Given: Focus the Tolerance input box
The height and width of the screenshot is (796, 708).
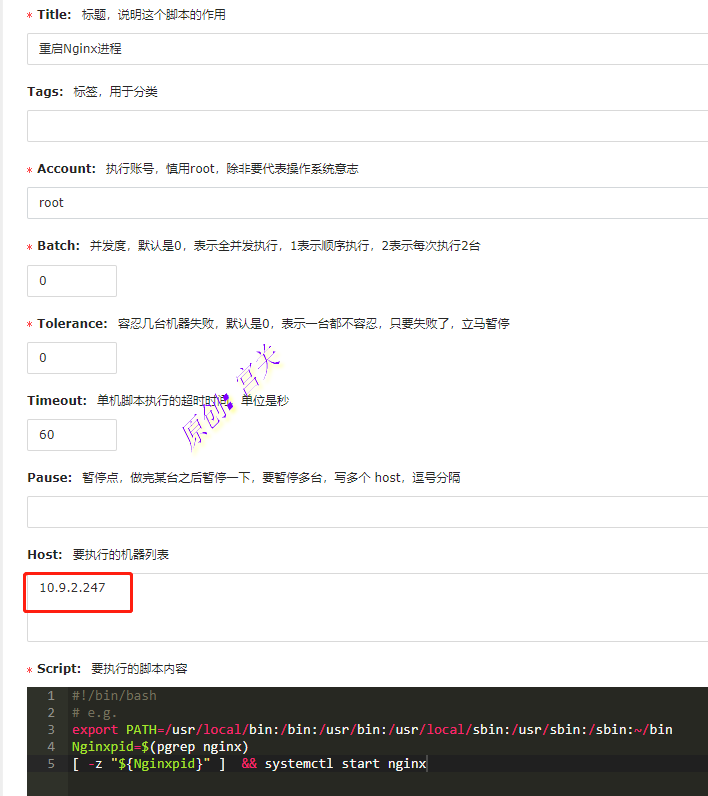Looking at the screenshot, I should 72,357.
